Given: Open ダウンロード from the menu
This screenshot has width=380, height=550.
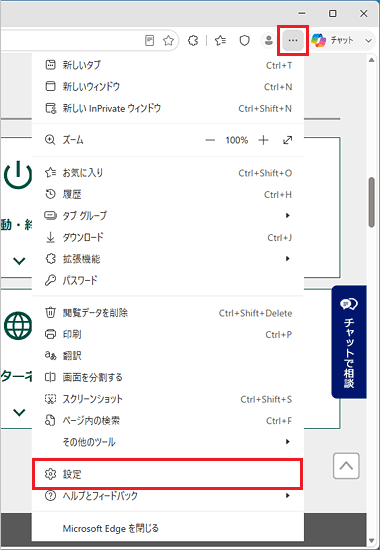Looking at the screenshot, I should click(168, 237).
